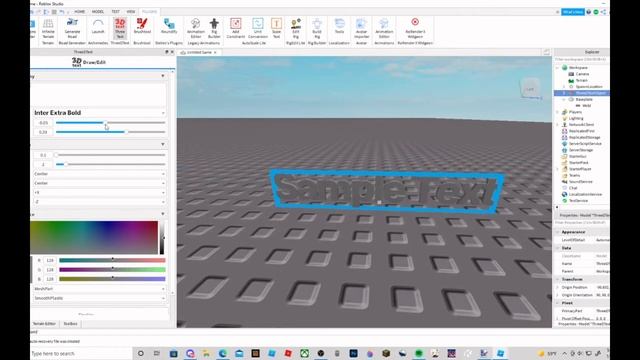Image resolution: width=640 pixels, height=360 pixels.
Task: Click the text entry box in ThreeDText
Action: (x=99, y=95)
